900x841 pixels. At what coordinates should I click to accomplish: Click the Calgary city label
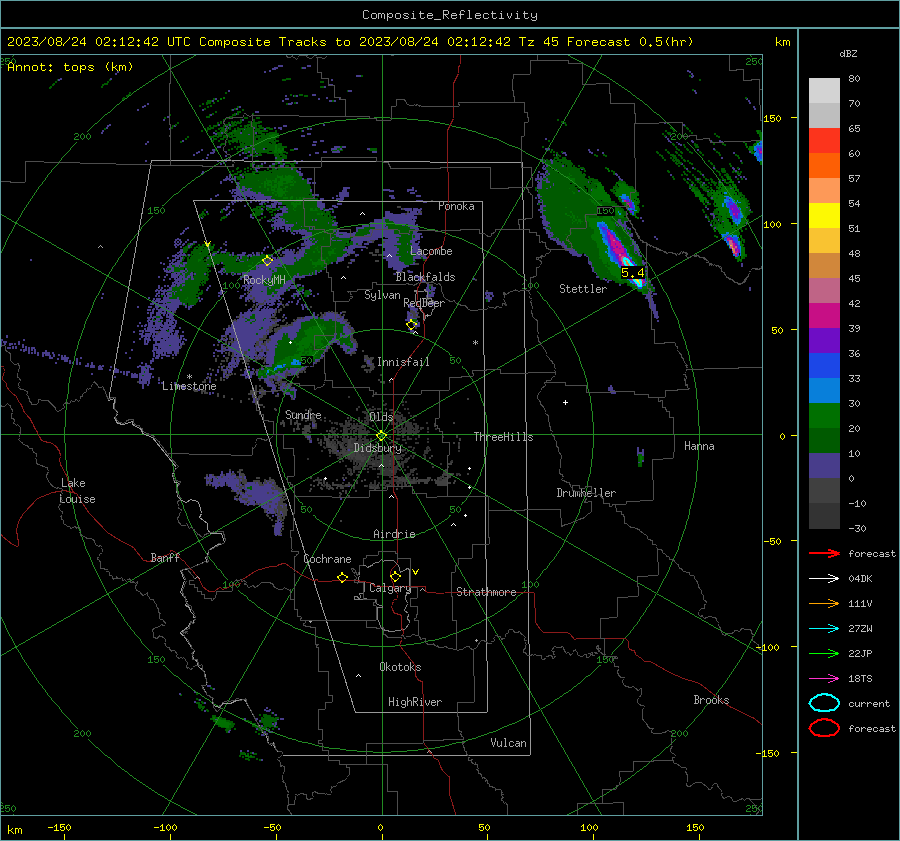[390, 588]
